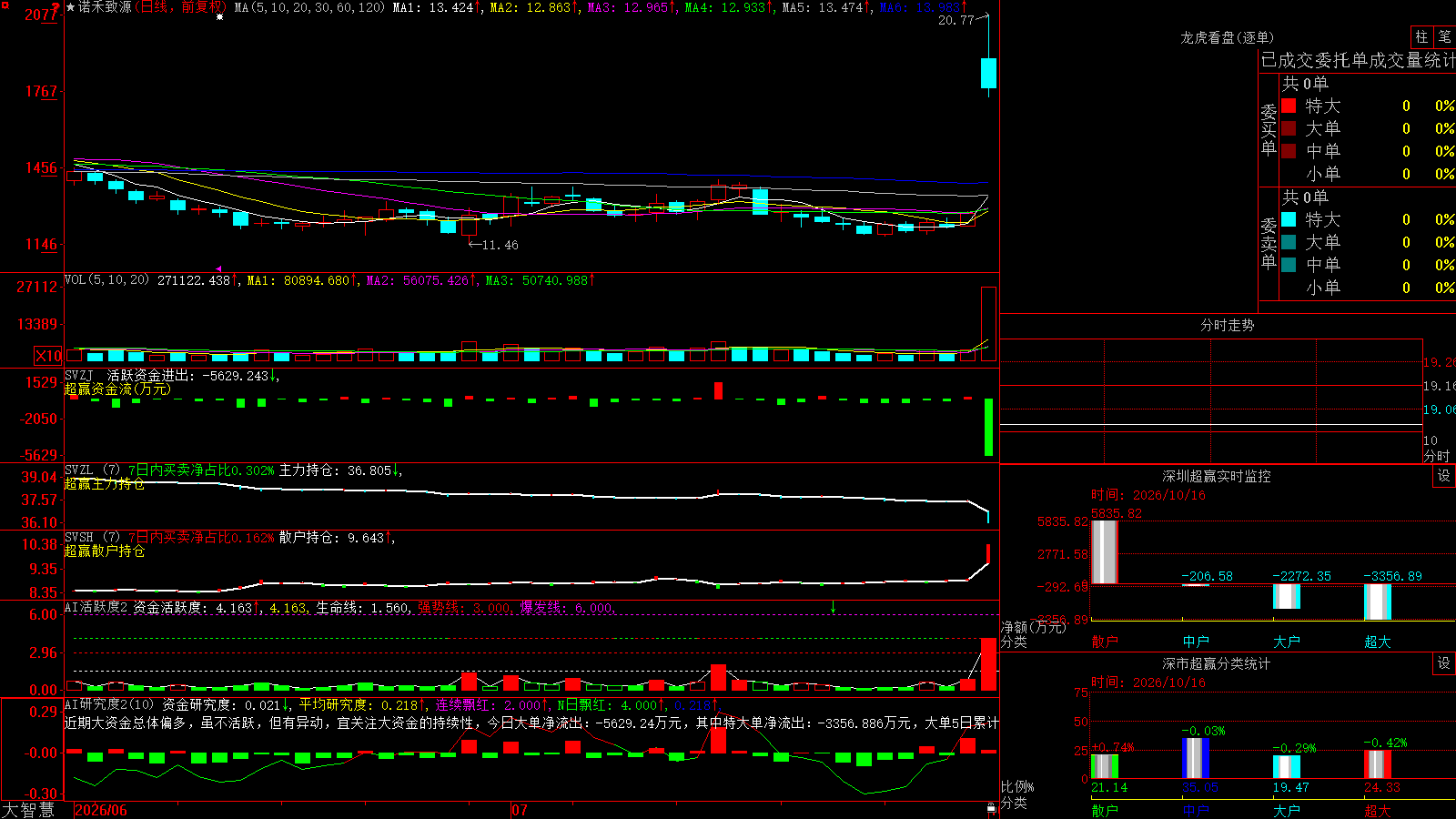This screenshot has height=819, width=1456.
Task: Click the MA(5,10,20,30,60,120) indicator parameters
Action: tap(310, 7)
